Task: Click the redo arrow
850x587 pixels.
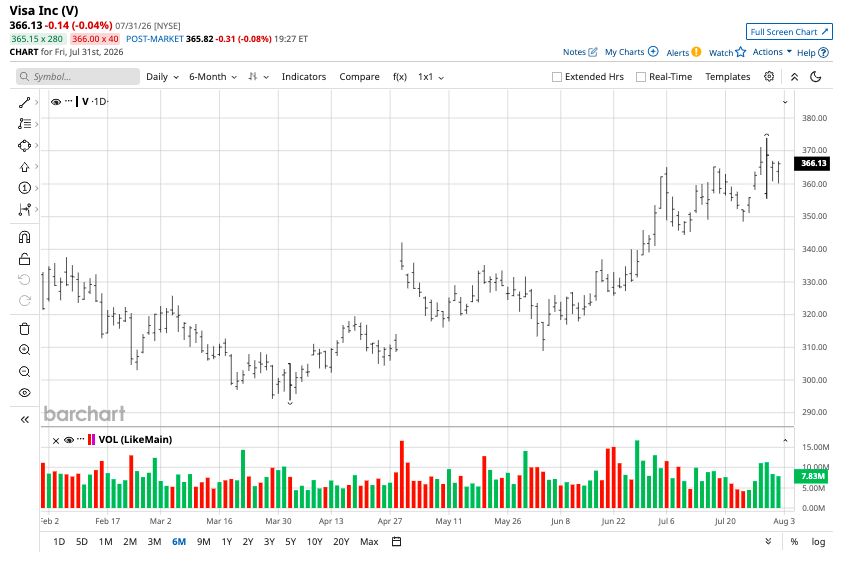Action: click(24, 301)
